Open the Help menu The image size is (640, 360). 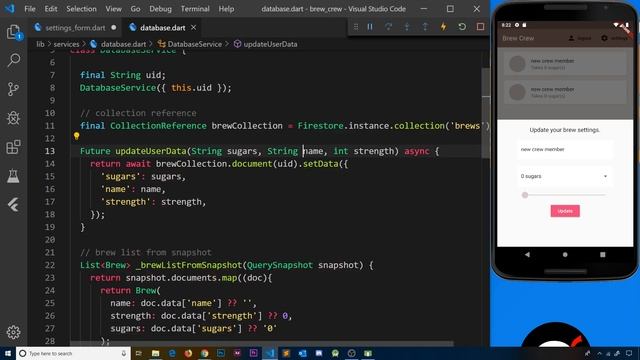click(x=226, y=9)
